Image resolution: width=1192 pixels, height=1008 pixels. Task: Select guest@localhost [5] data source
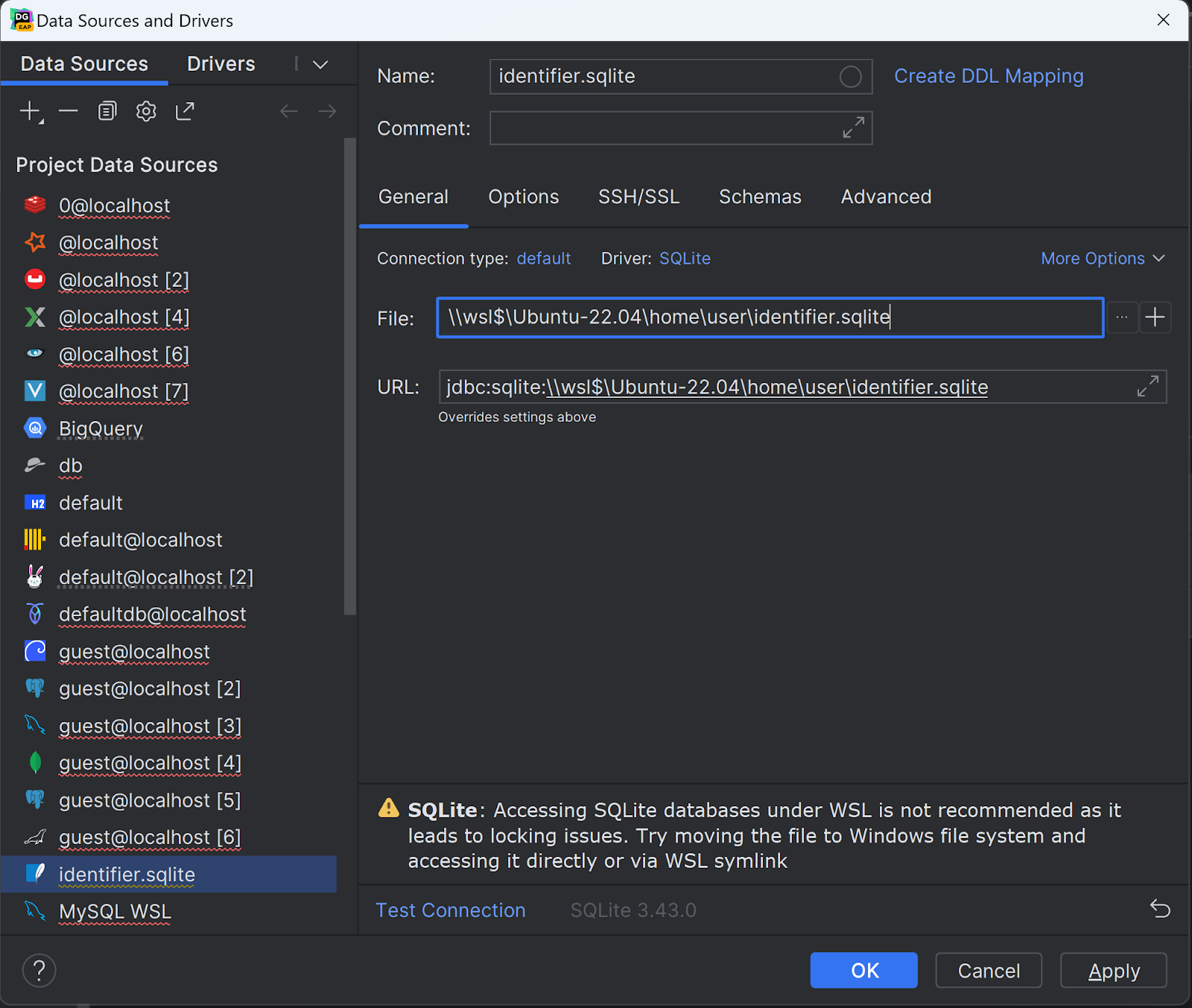(168, 800)
